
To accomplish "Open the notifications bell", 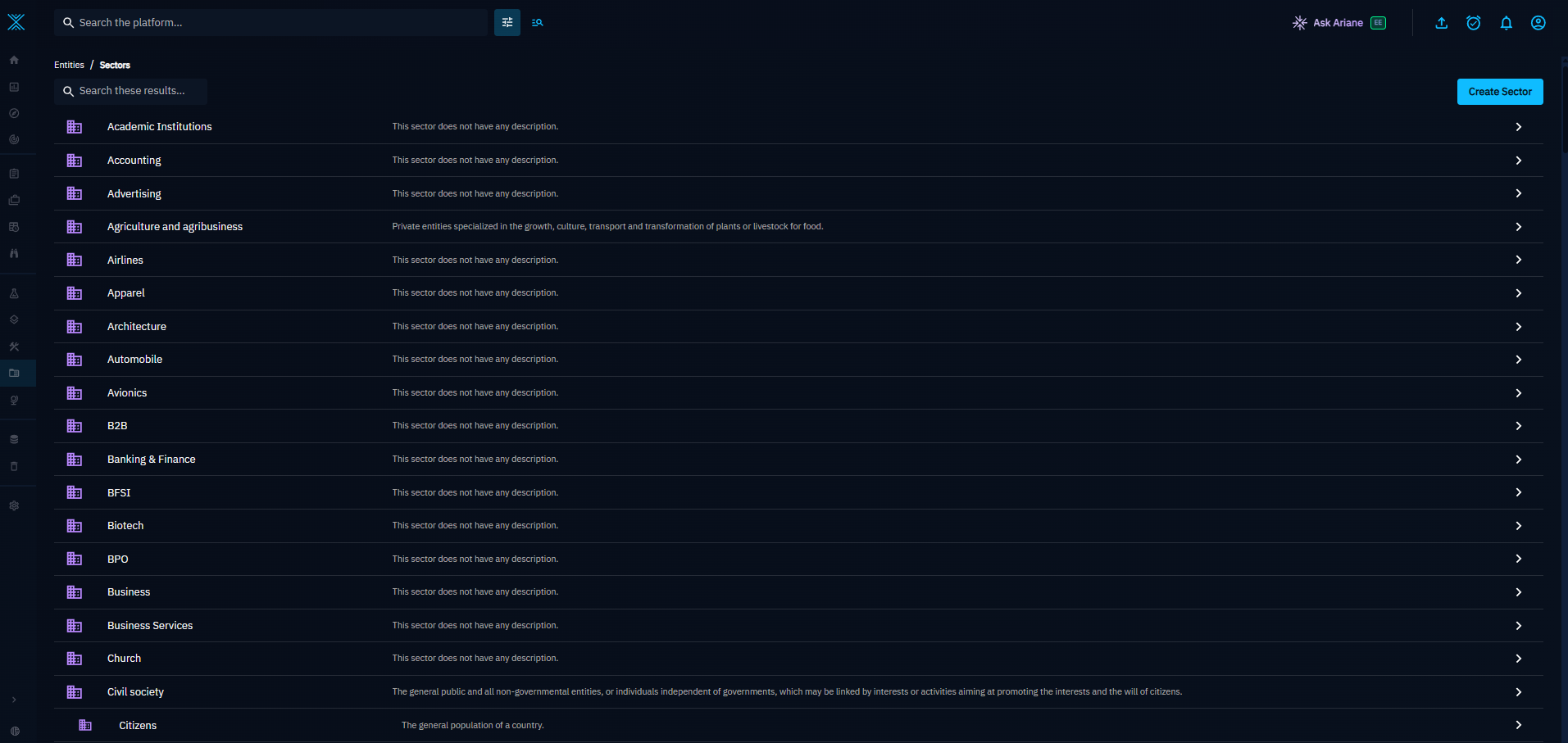I will pyautogui.click(x=1506, y=23).
